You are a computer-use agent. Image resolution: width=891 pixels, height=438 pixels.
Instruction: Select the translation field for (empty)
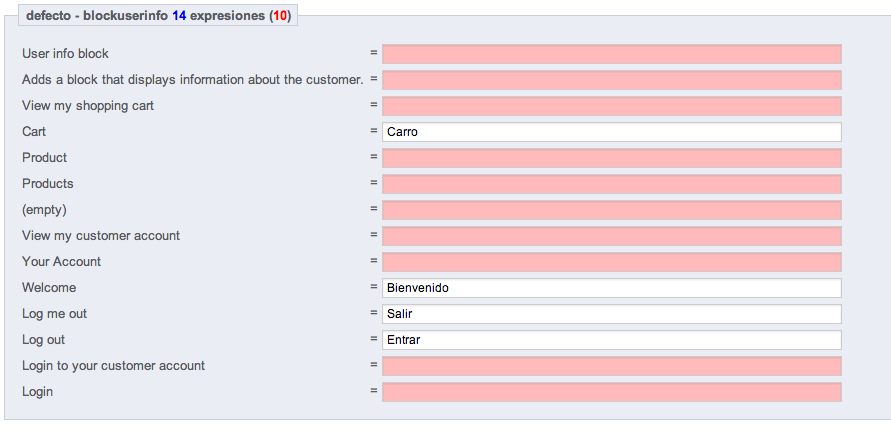pyautogui.click(x=611, y=210)
